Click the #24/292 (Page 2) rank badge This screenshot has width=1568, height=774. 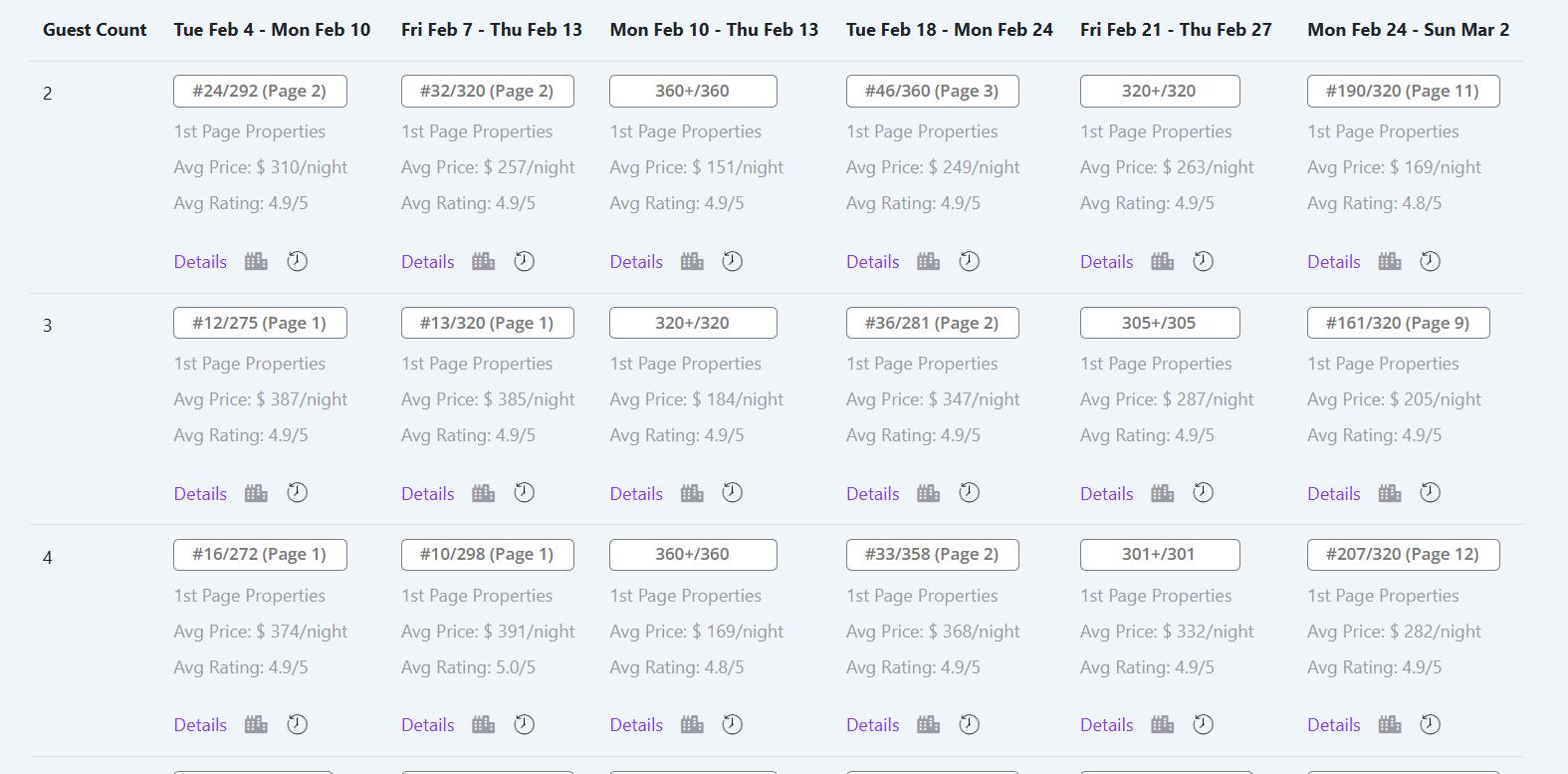(x=260, y=91)
